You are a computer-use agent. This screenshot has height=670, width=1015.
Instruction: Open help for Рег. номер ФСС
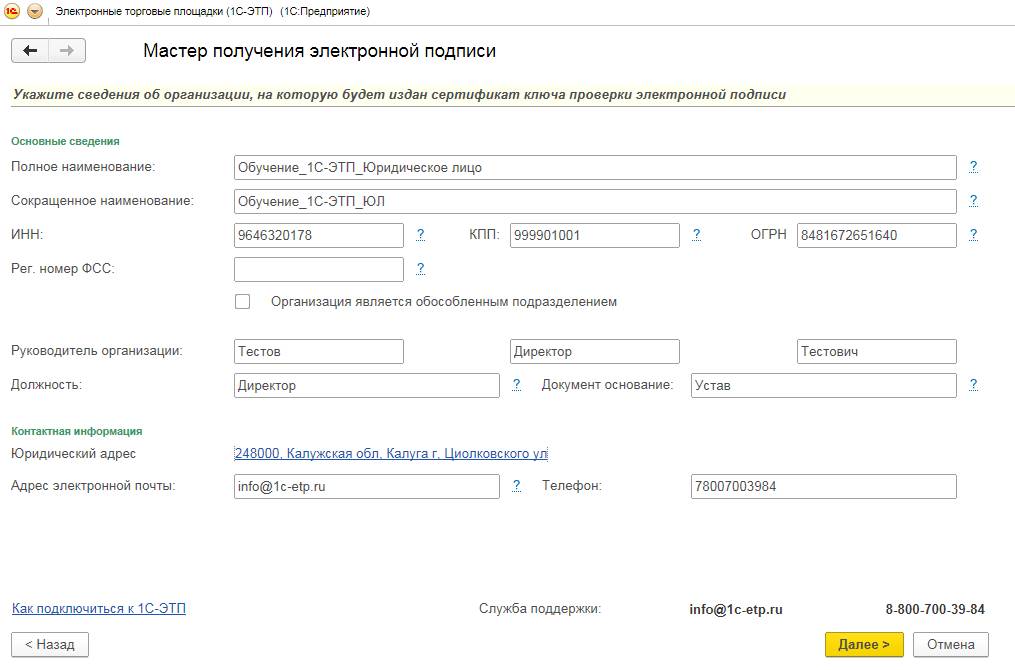[x=421, y=269]
